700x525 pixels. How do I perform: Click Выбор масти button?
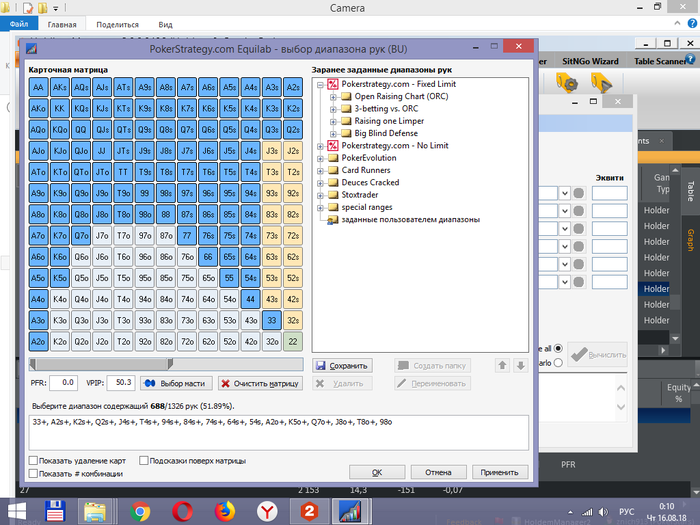pyautogui.click(x=177, y=383)
